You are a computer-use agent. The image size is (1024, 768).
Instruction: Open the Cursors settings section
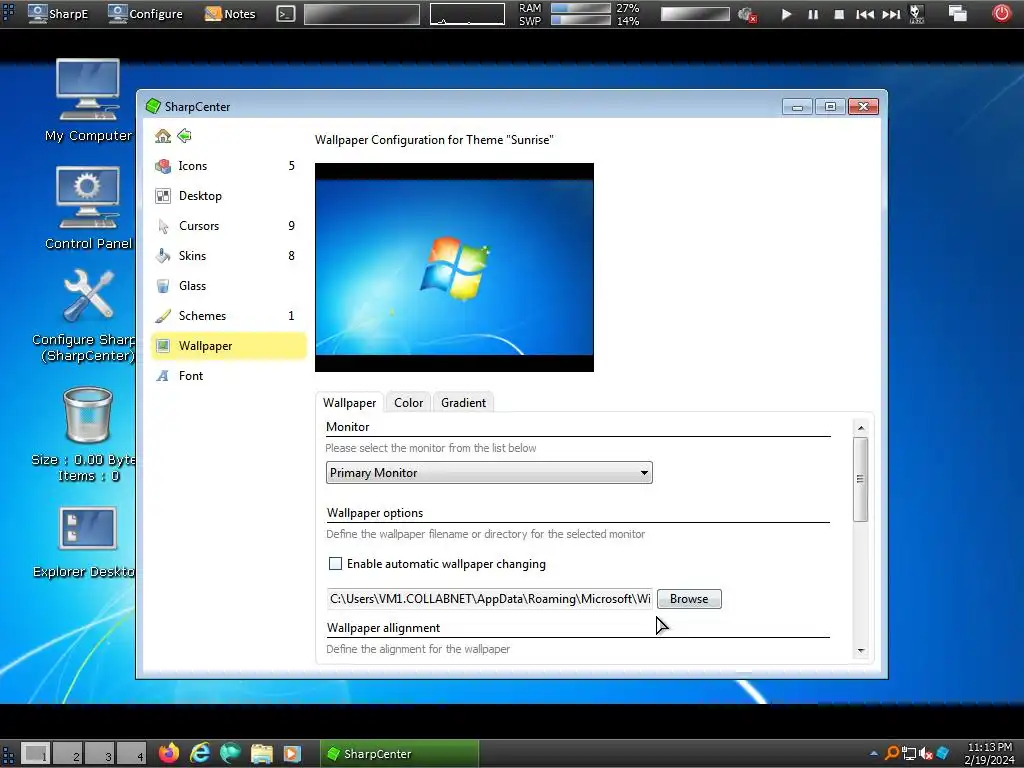[x=227, y=226]
